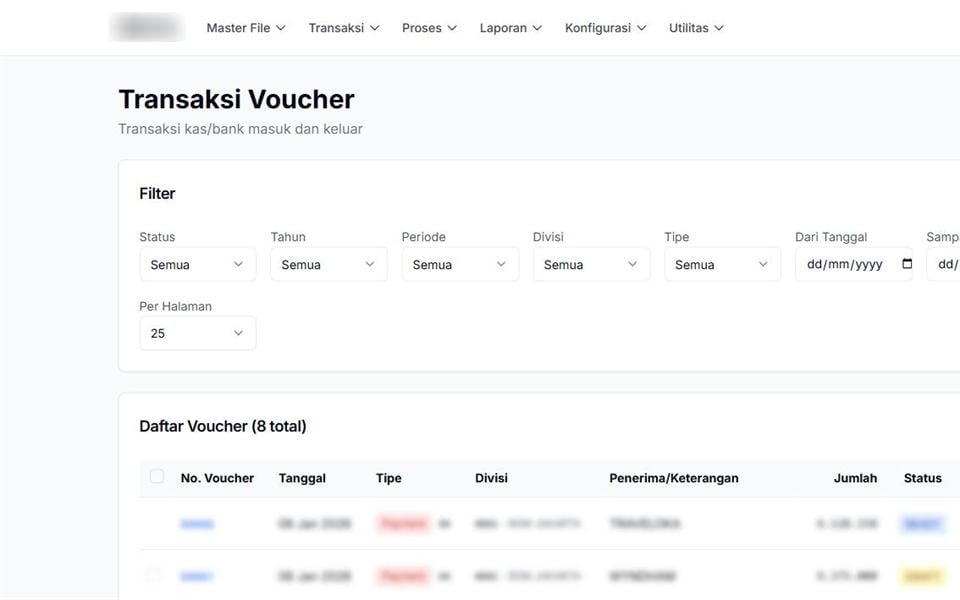Click the Divisi column header in table
Screen dimensions: 960x600
[x=491, y=478]
